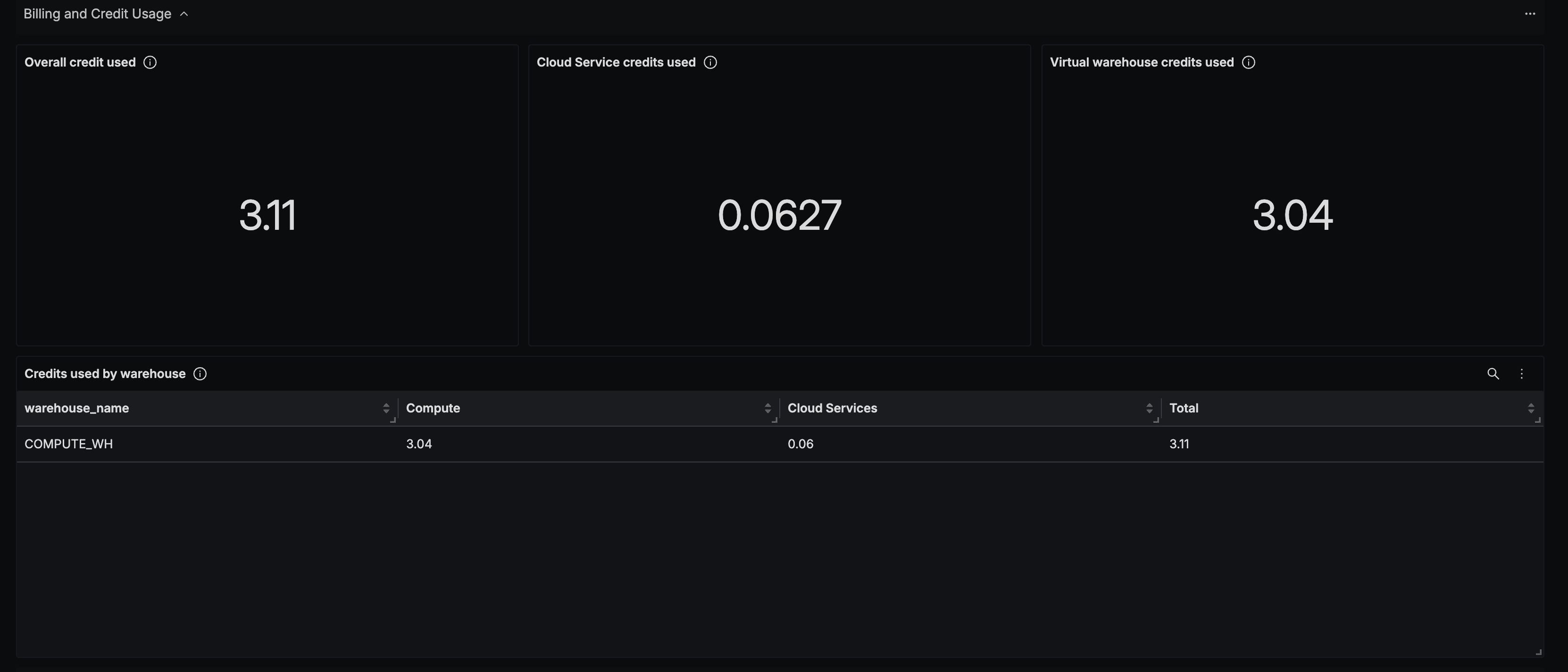
Task: Click the Cloud Services column header
Action: [x=832, y=408]
